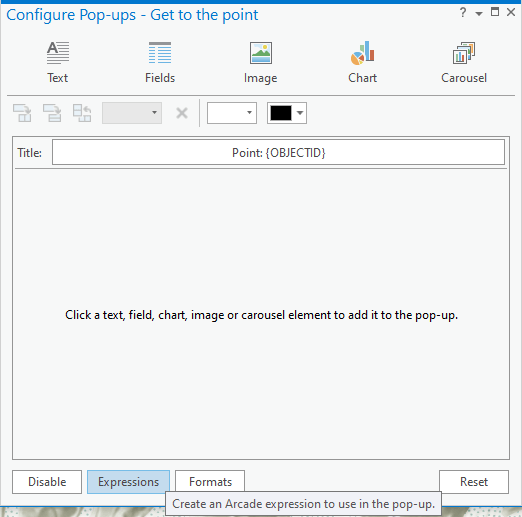Click the Disable pop-ups button
Screen dimensions: 522x517
(47, 482)
